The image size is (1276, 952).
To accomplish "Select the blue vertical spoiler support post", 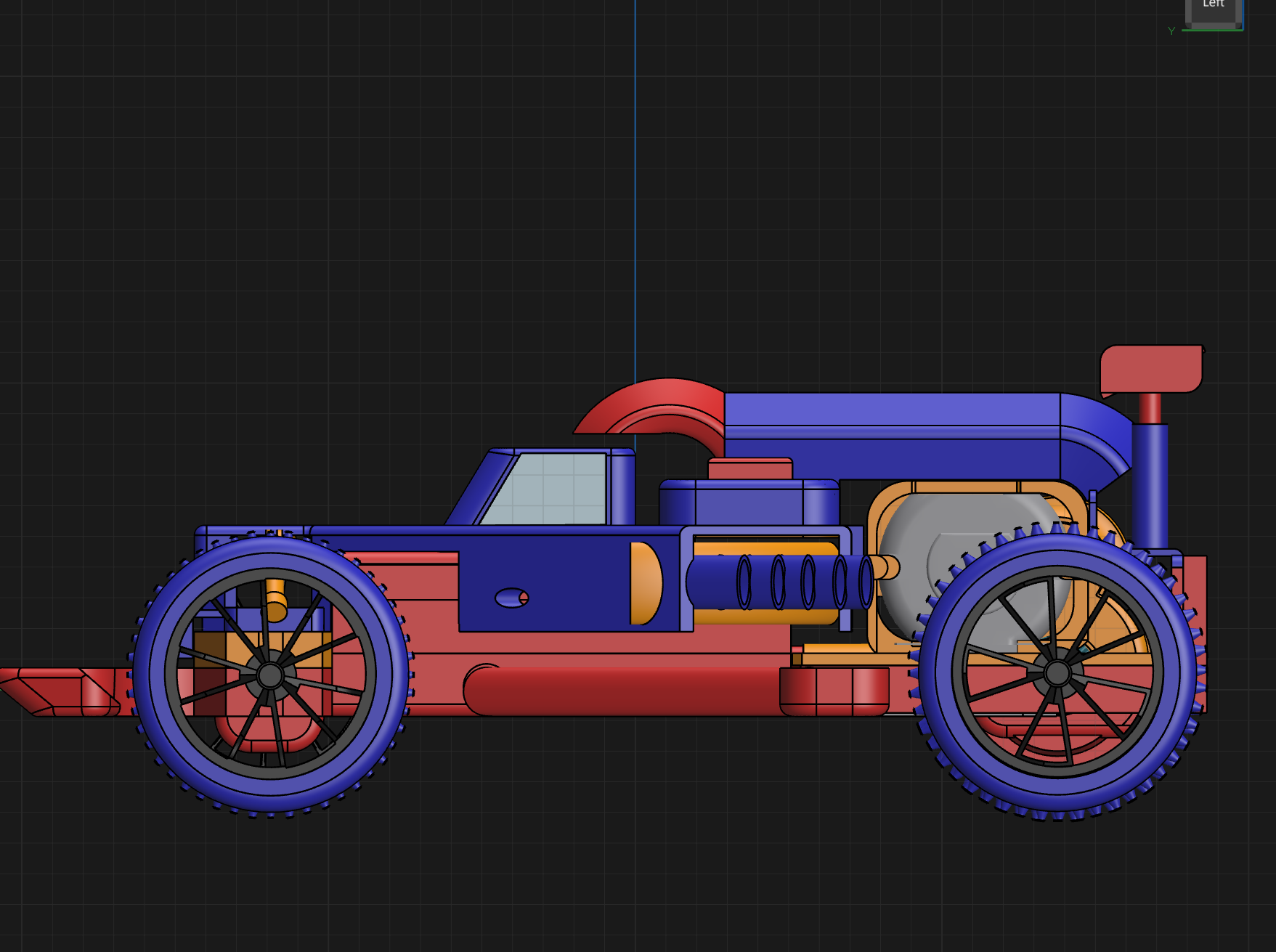I will click(1149, 487).
